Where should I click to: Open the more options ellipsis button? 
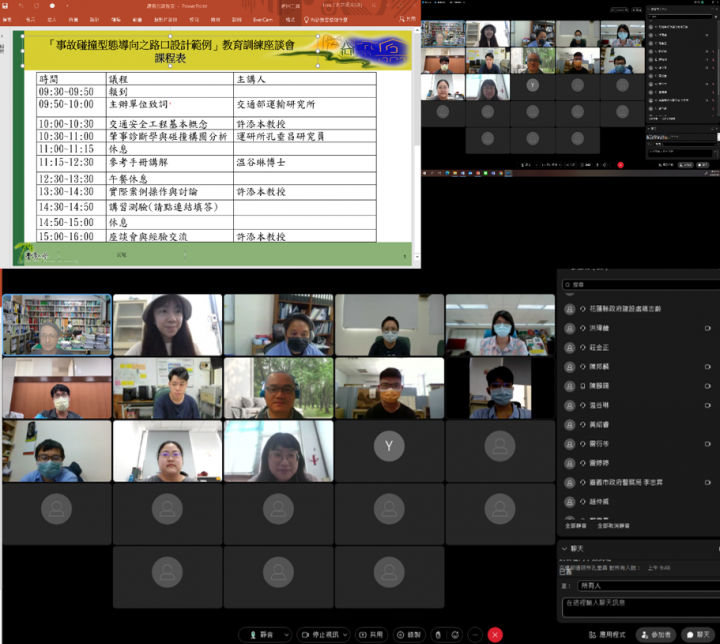tap(474, 634)
